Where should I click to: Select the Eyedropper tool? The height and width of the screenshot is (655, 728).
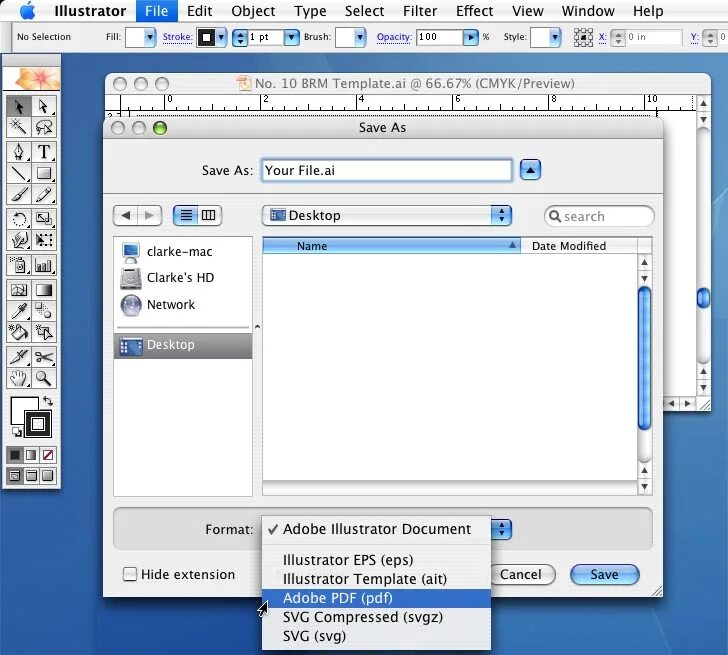click(x=19, y=311)
